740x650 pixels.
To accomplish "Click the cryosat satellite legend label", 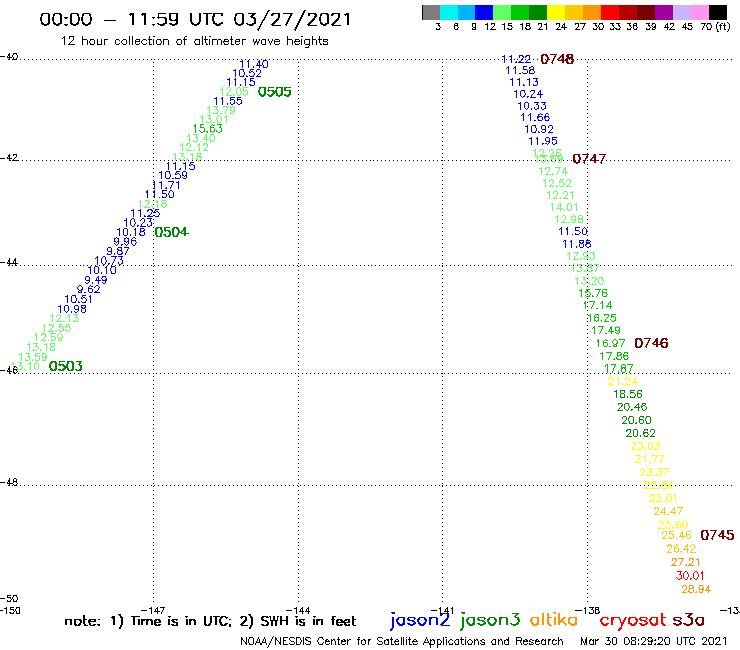I will click(x=633, y=620).
